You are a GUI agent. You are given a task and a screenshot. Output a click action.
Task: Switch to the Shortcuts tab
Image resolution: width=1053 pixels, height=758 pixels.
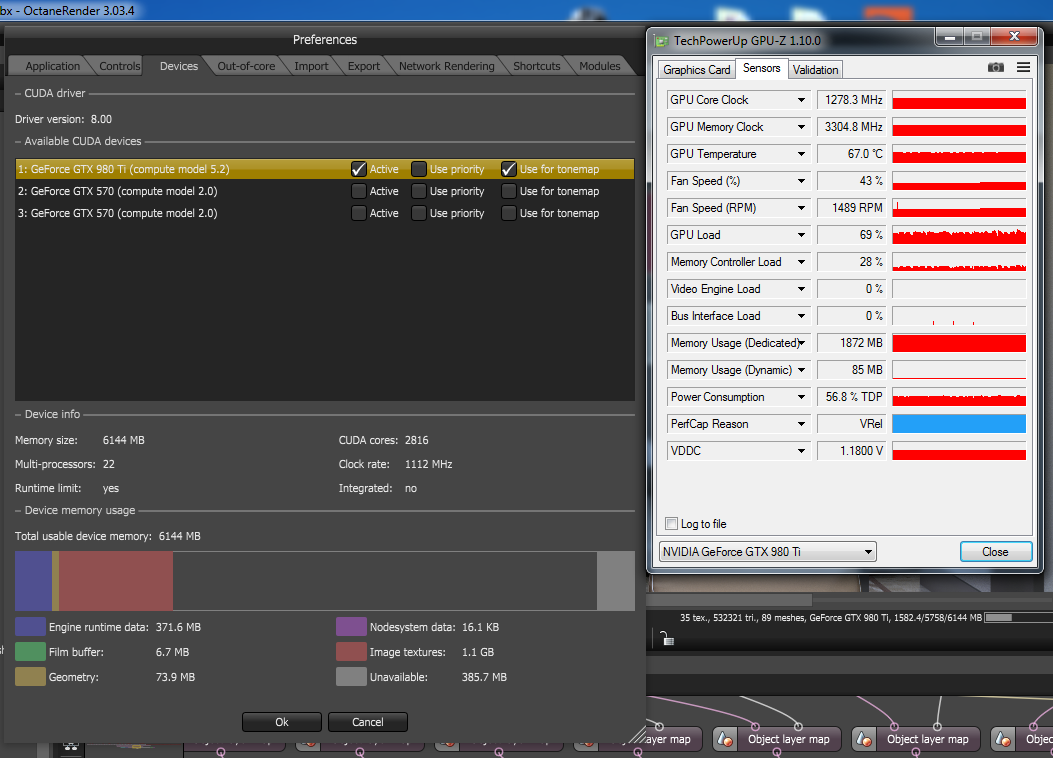(x=537, y=66)
